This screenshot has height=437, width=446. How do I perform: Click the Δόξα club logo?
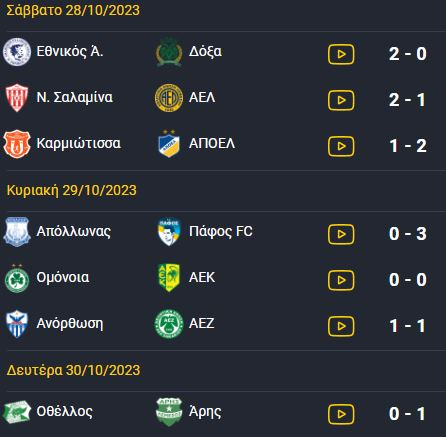click(x=169, y=52)
